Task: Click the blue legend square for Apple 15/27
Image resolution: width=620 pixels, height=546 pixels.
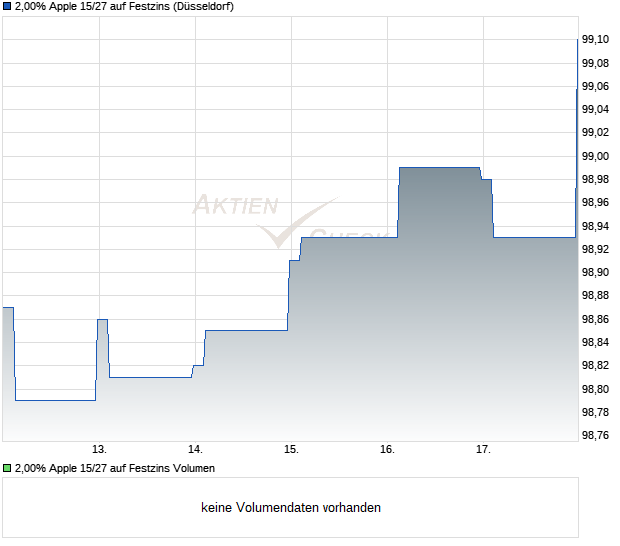Action: 7,7
